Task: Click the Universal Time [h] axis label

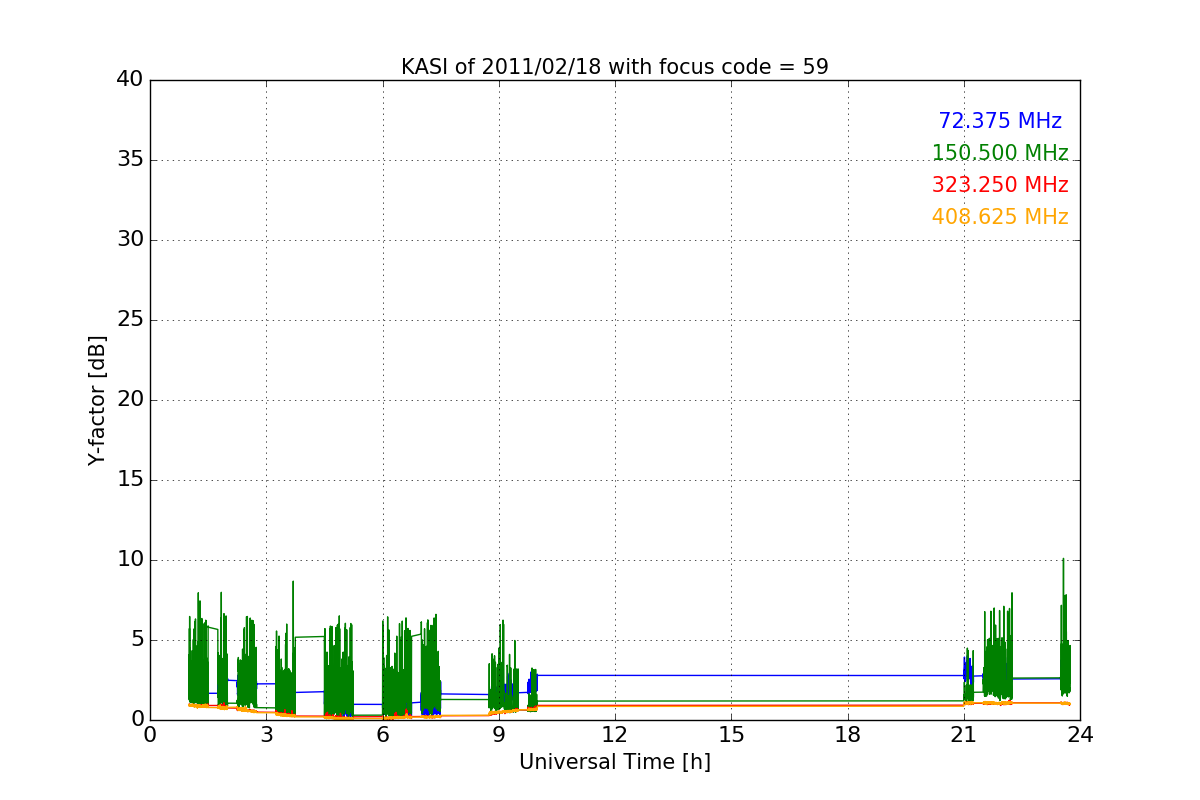Action: coord(615,762)
